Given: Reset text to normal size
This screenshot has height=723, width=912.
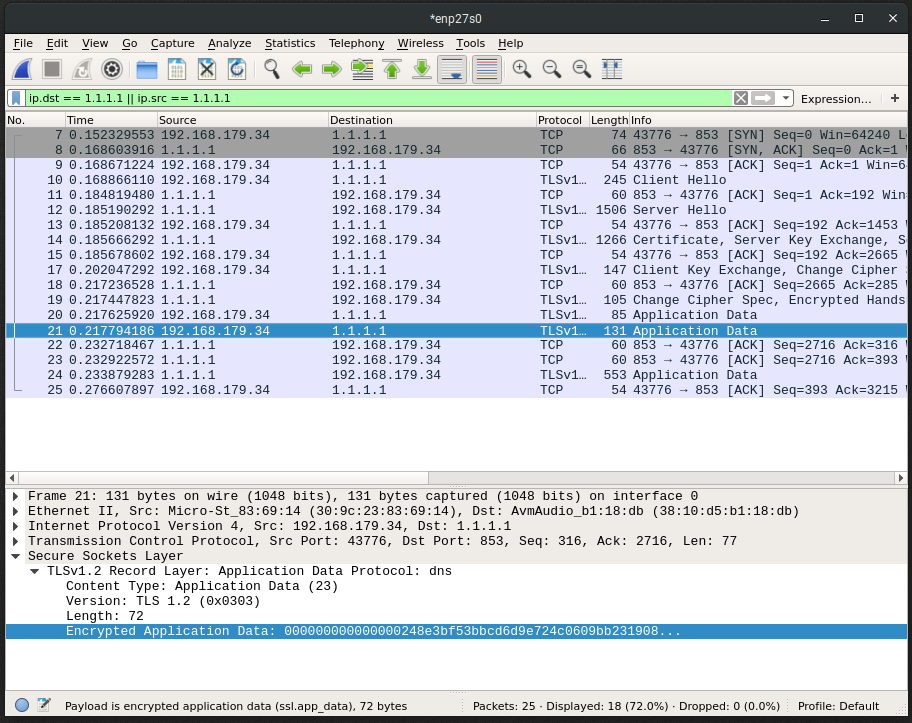Looking at the screenshot, I should point(582,69).
